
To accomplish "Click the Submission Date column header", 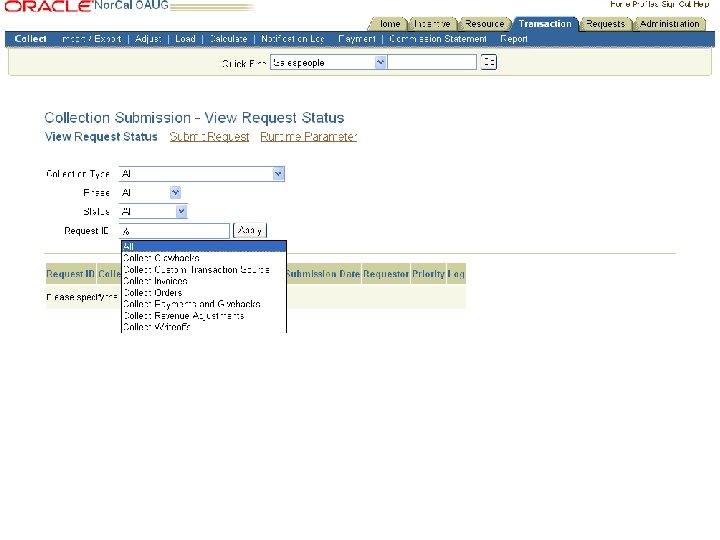I will 323,274.
